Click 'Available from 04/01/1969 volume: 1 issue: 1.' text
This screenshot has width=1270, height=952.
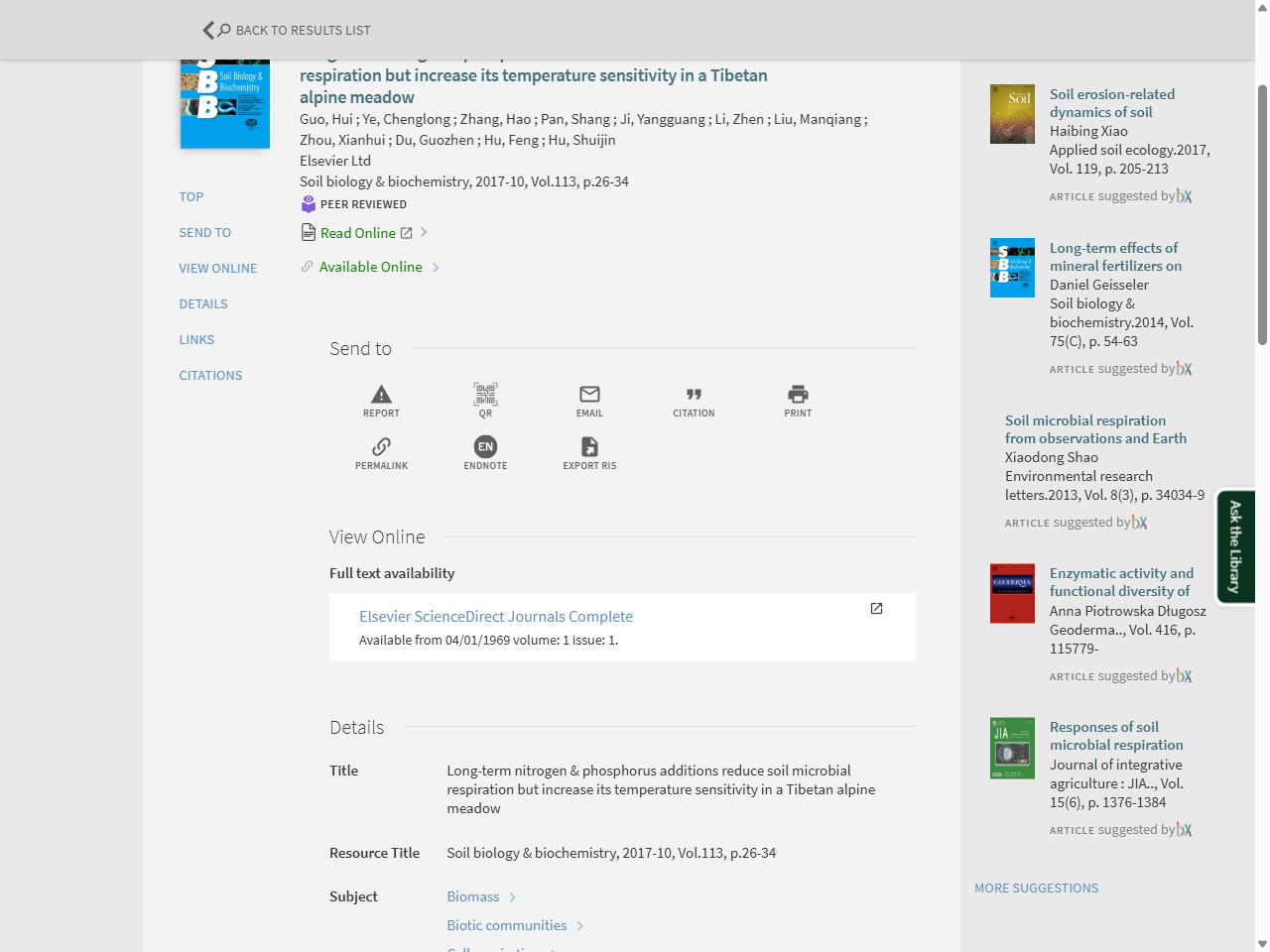tap(488, 641)
